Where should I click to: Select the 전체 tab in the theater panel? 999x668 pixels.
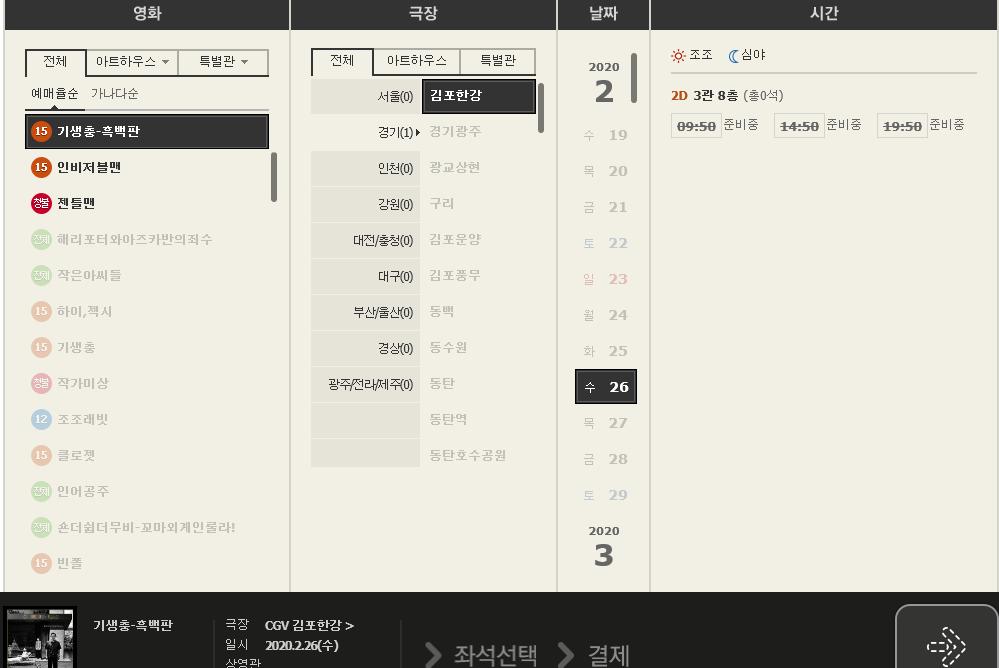point(342,61)
